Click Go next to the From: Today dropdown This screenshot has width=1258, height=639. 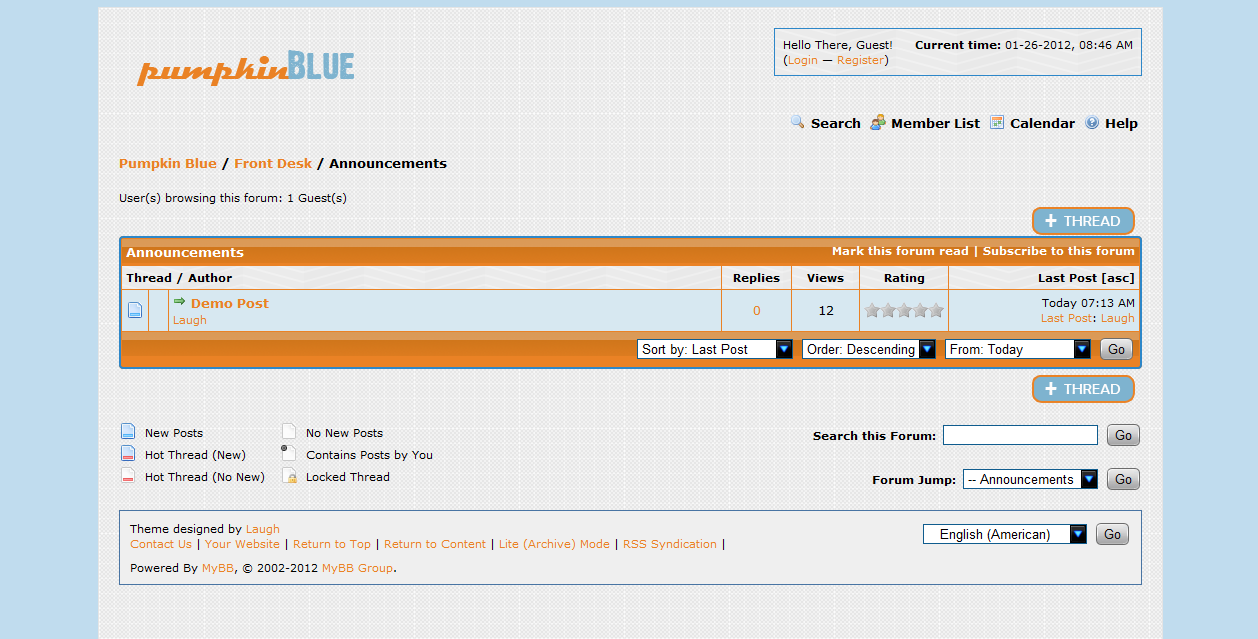1116,349
